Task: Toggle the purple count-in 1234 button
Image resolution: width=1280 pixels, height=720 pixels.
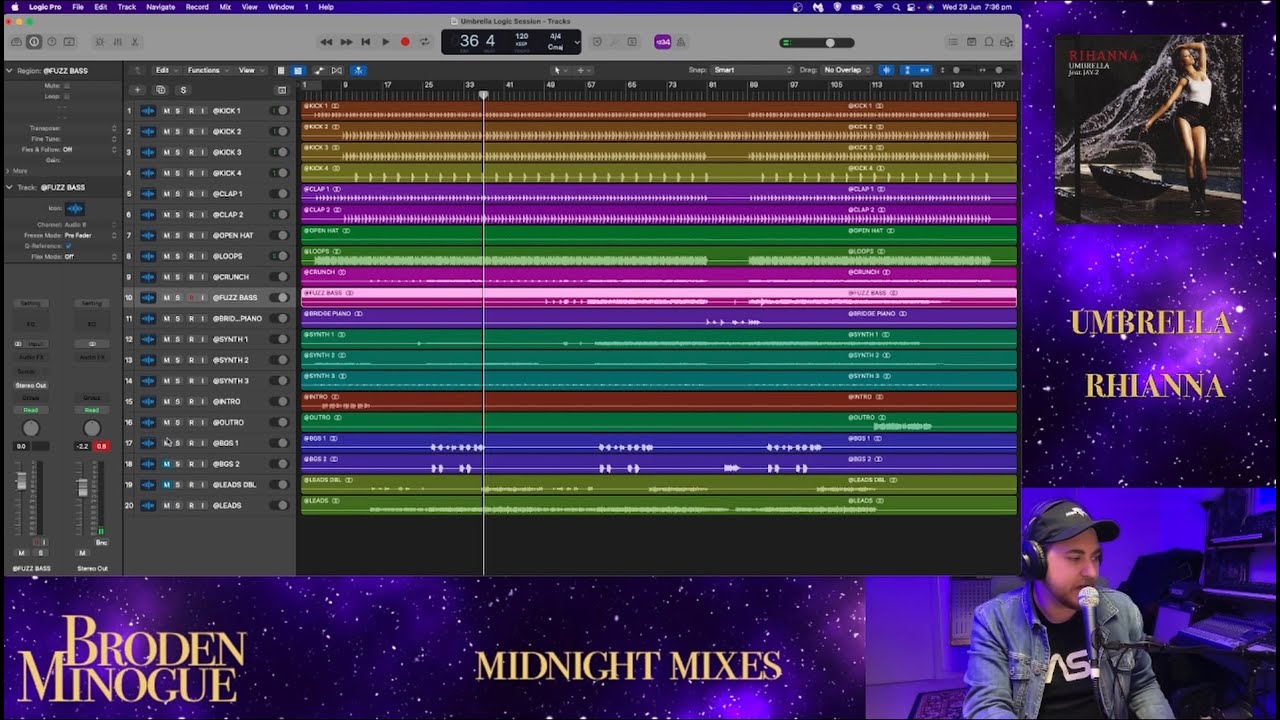Action: pyautogui.click(x=662, y=42)
